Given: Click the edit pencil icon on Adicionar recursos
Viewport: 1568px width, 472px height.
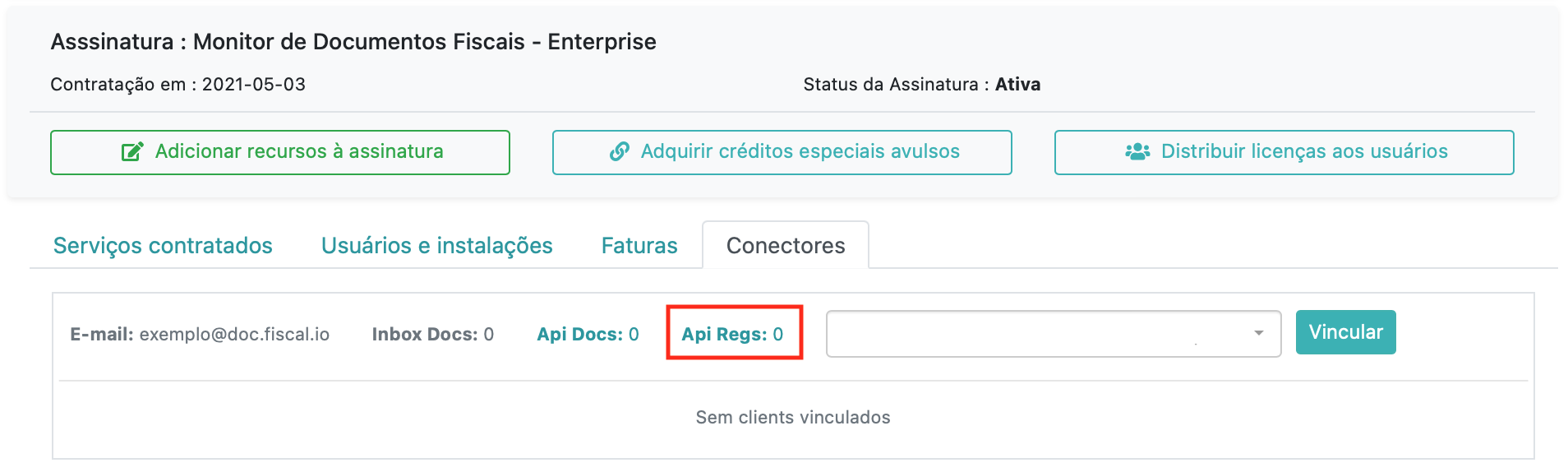Looking at the screenshot, I should (x=132, y=151).
